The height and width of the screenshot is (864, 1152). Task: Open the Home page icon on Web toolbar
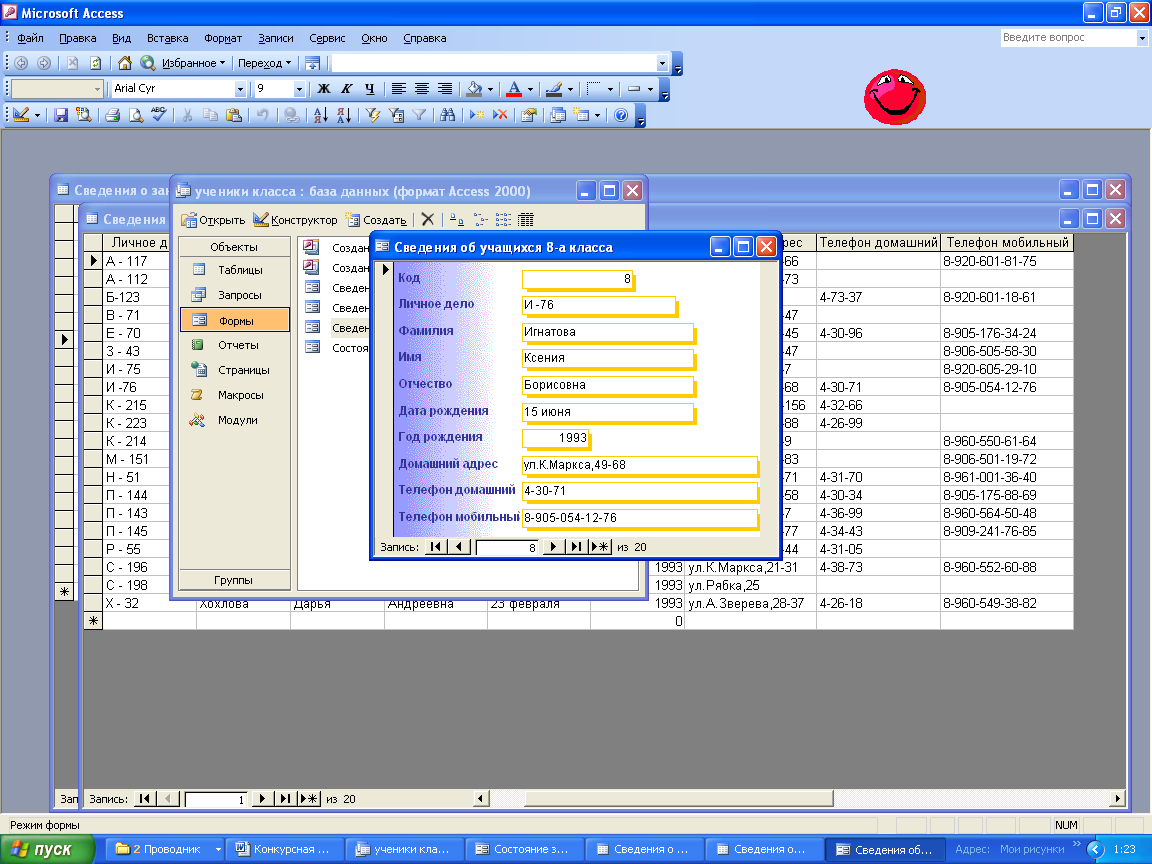125,63
